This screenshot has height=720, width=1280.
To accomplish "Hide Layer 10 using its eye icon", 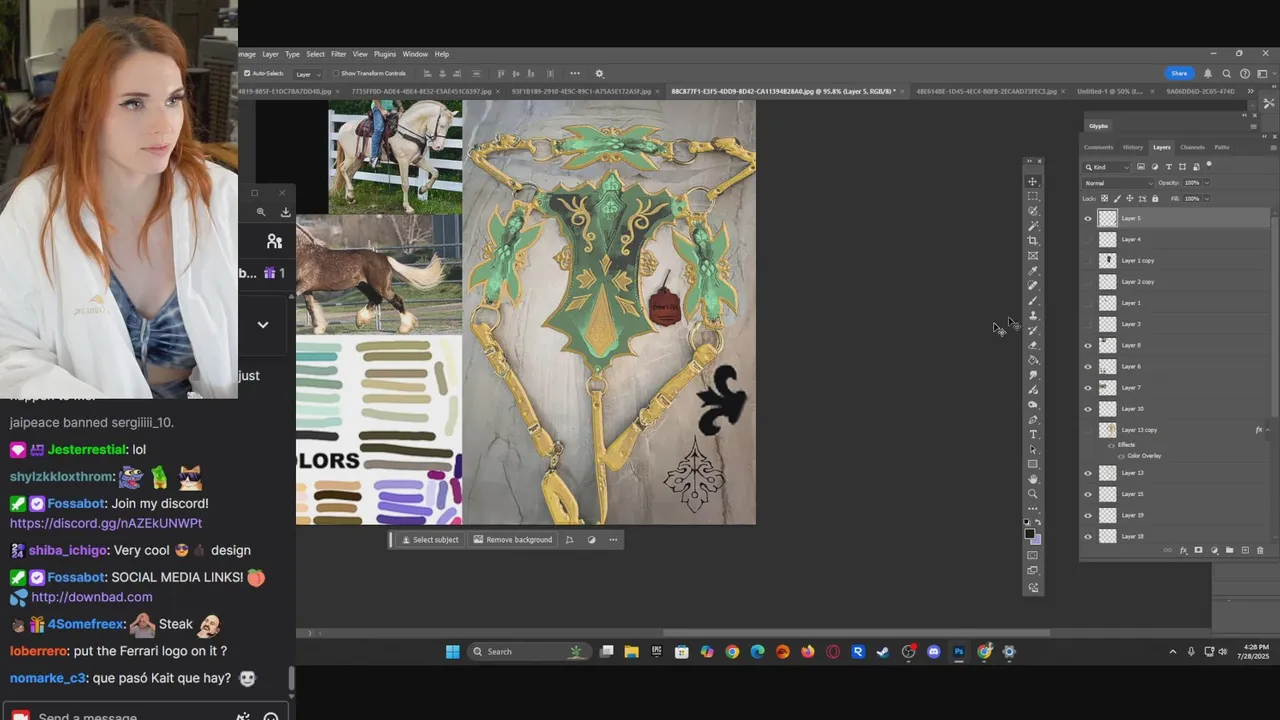I will click(x=1088, y=408).
